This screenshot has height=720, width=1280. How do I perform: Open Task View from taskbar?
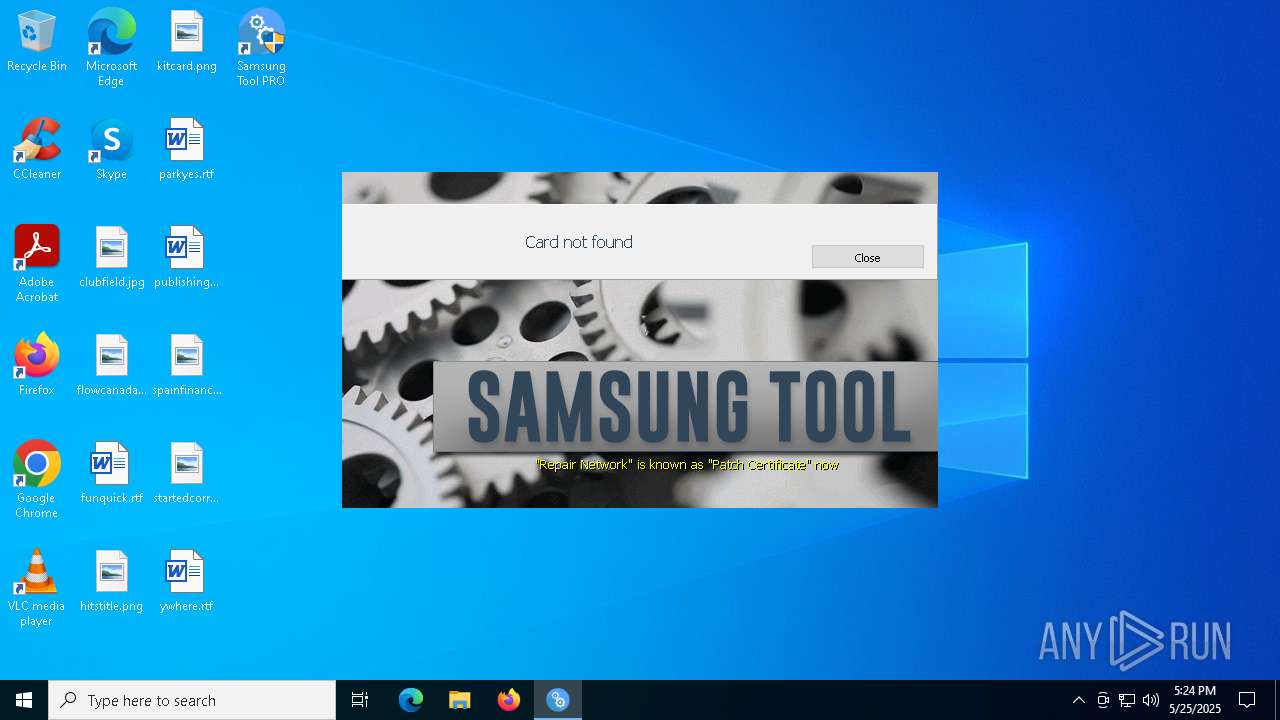pyautogui.click(x=360, y=700)
